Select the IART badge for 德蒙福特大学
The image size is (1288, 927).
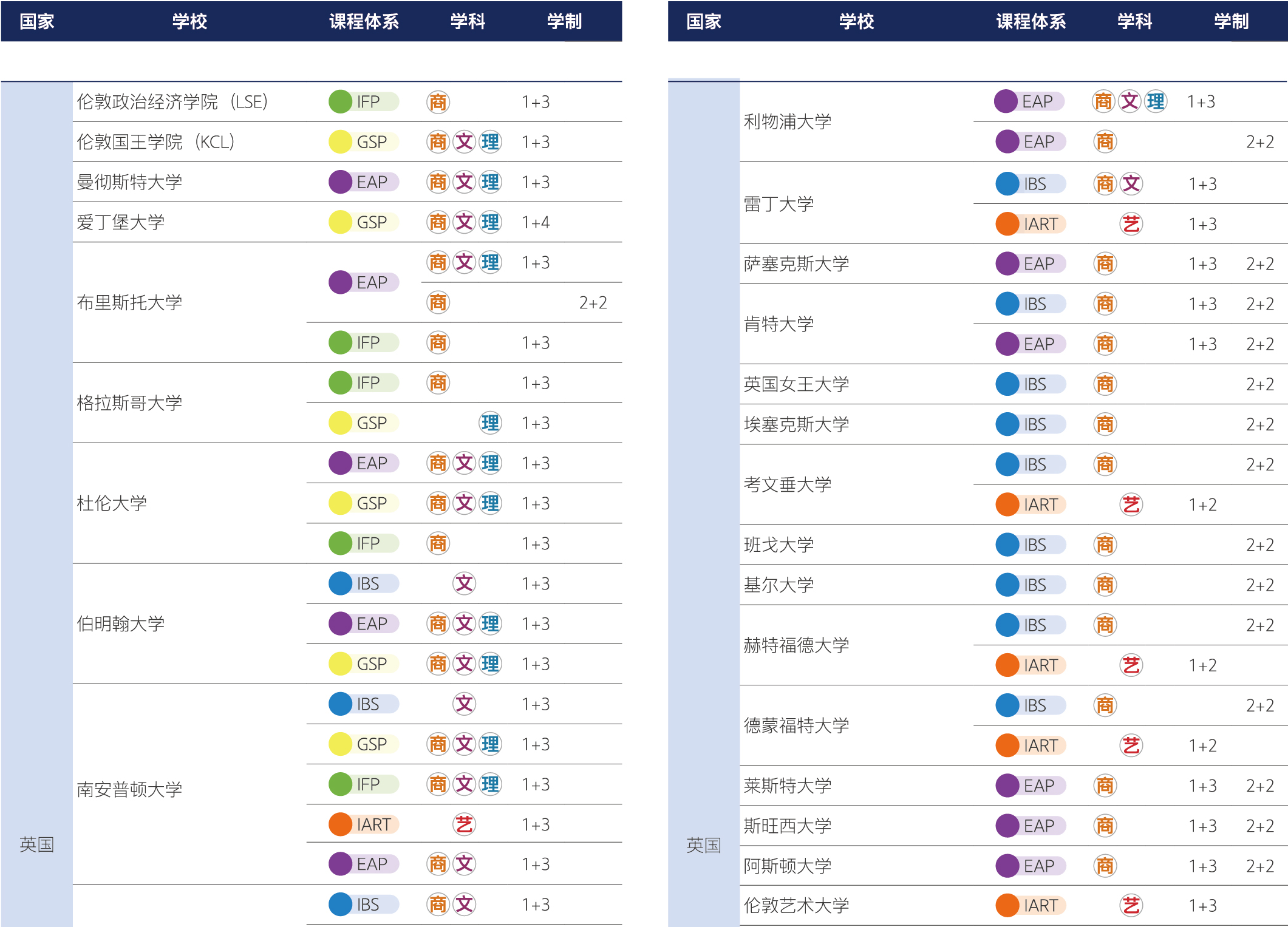tap(1031, 745)
